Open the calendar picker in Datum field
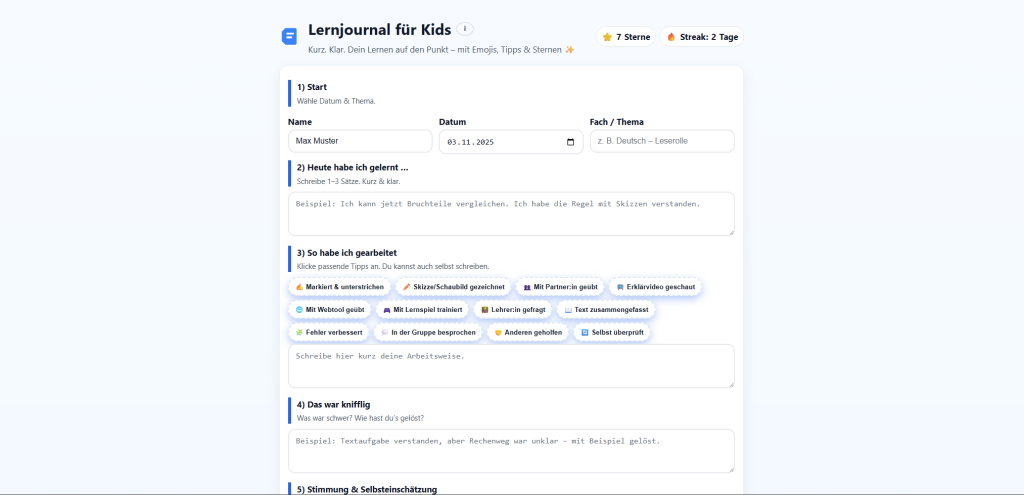 (x=571, y=142)
